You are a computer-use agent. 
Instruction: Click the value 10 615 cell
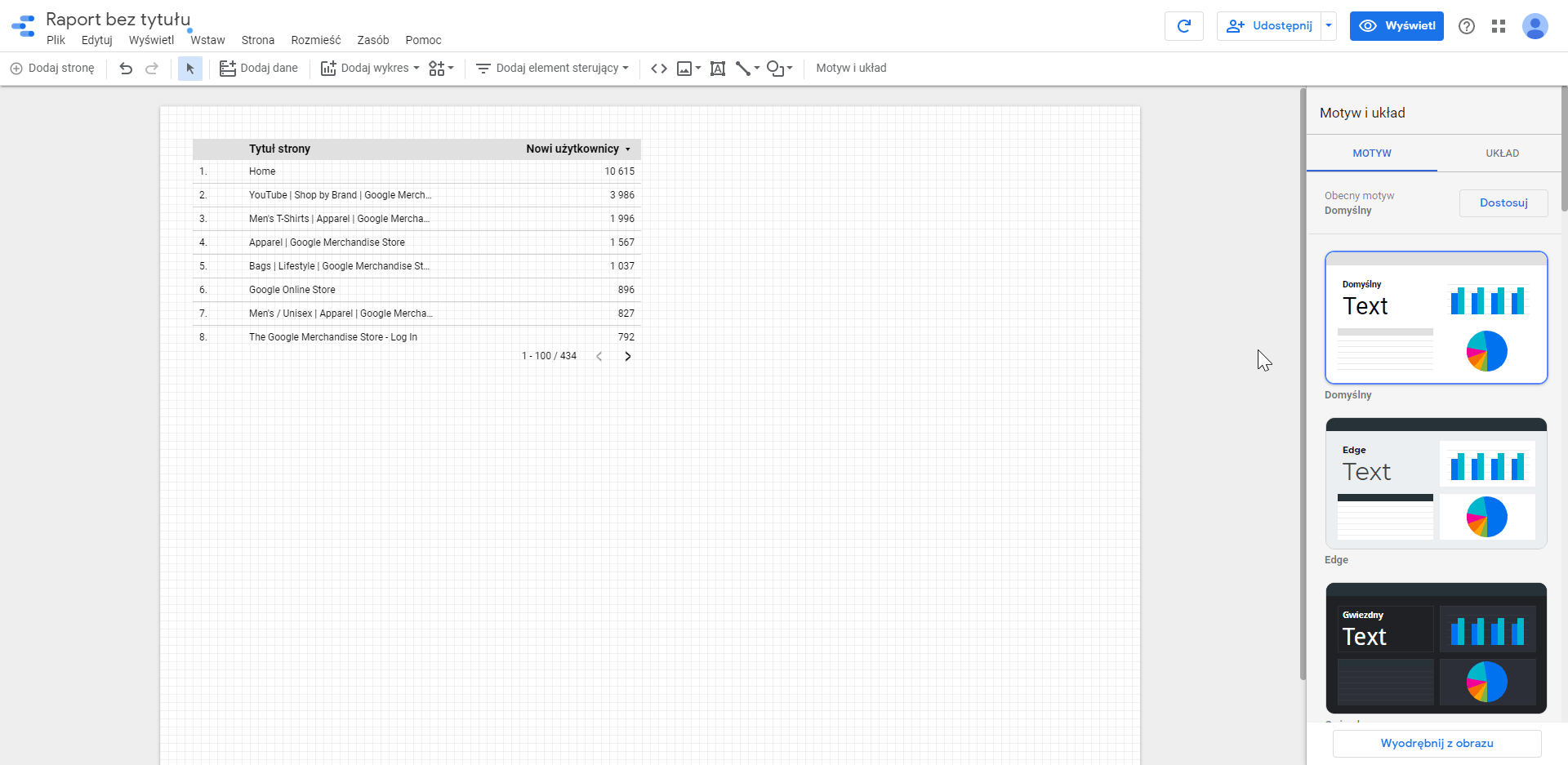619,171
